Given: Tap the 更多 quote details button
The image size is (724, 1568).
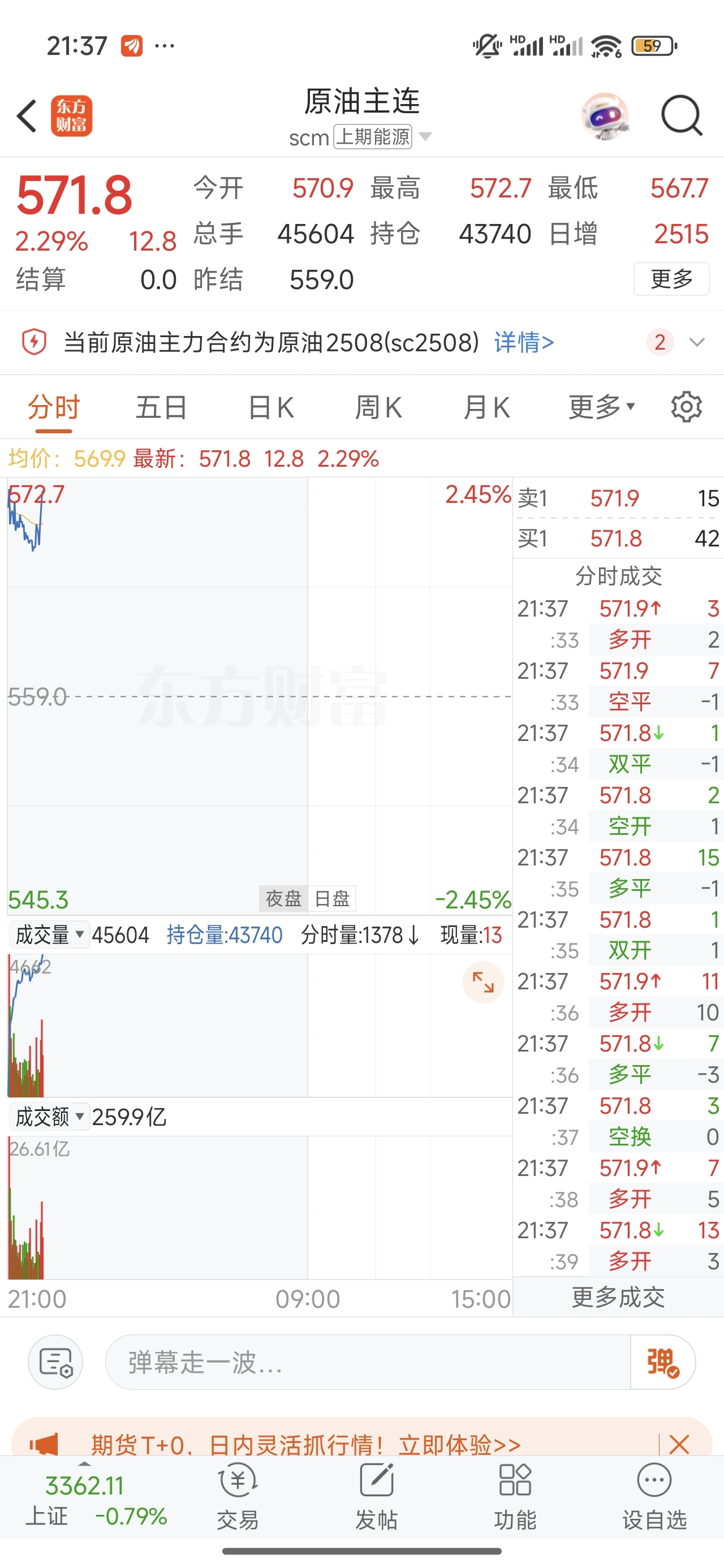Looking at the screenshot, I should click(671, 279).
